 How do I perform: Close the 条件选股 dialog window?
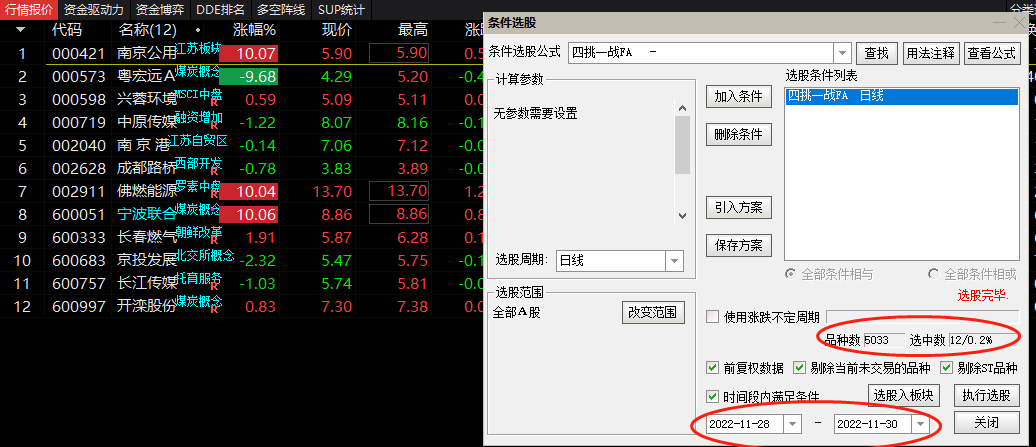pyautogui.click(x=1020, y=23)
